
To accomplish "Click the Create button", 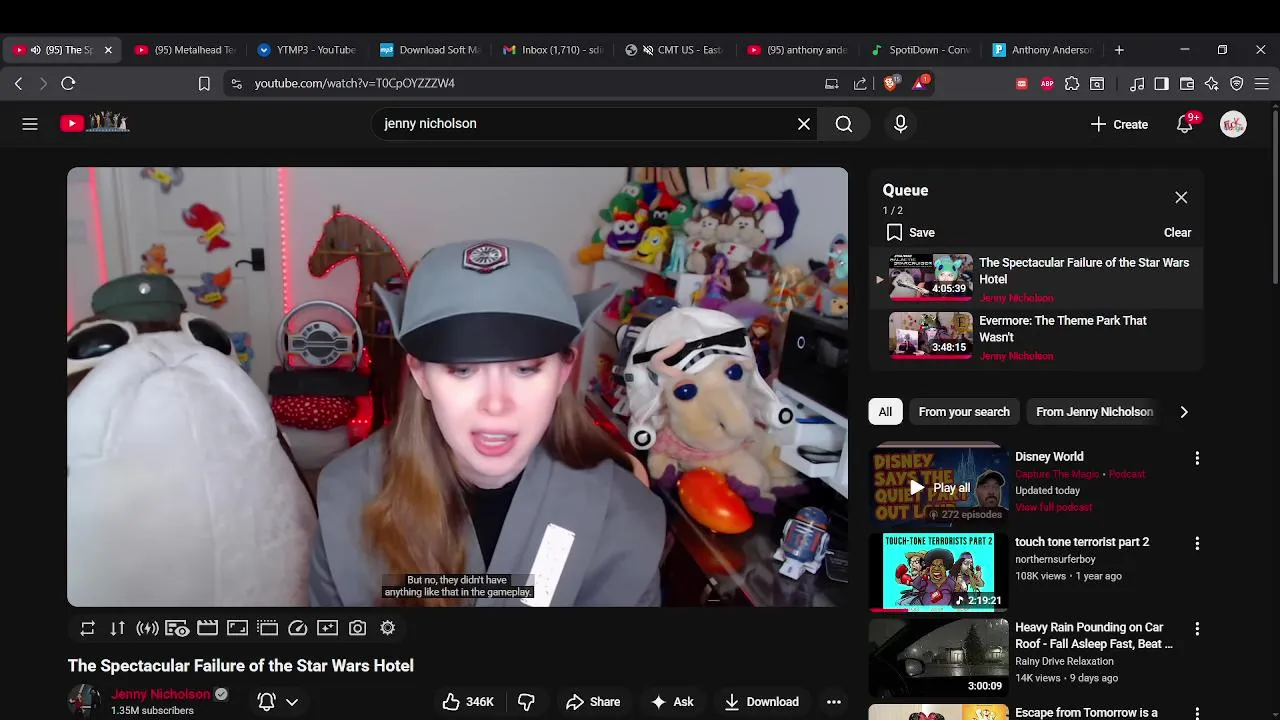I will (1120, 124).
